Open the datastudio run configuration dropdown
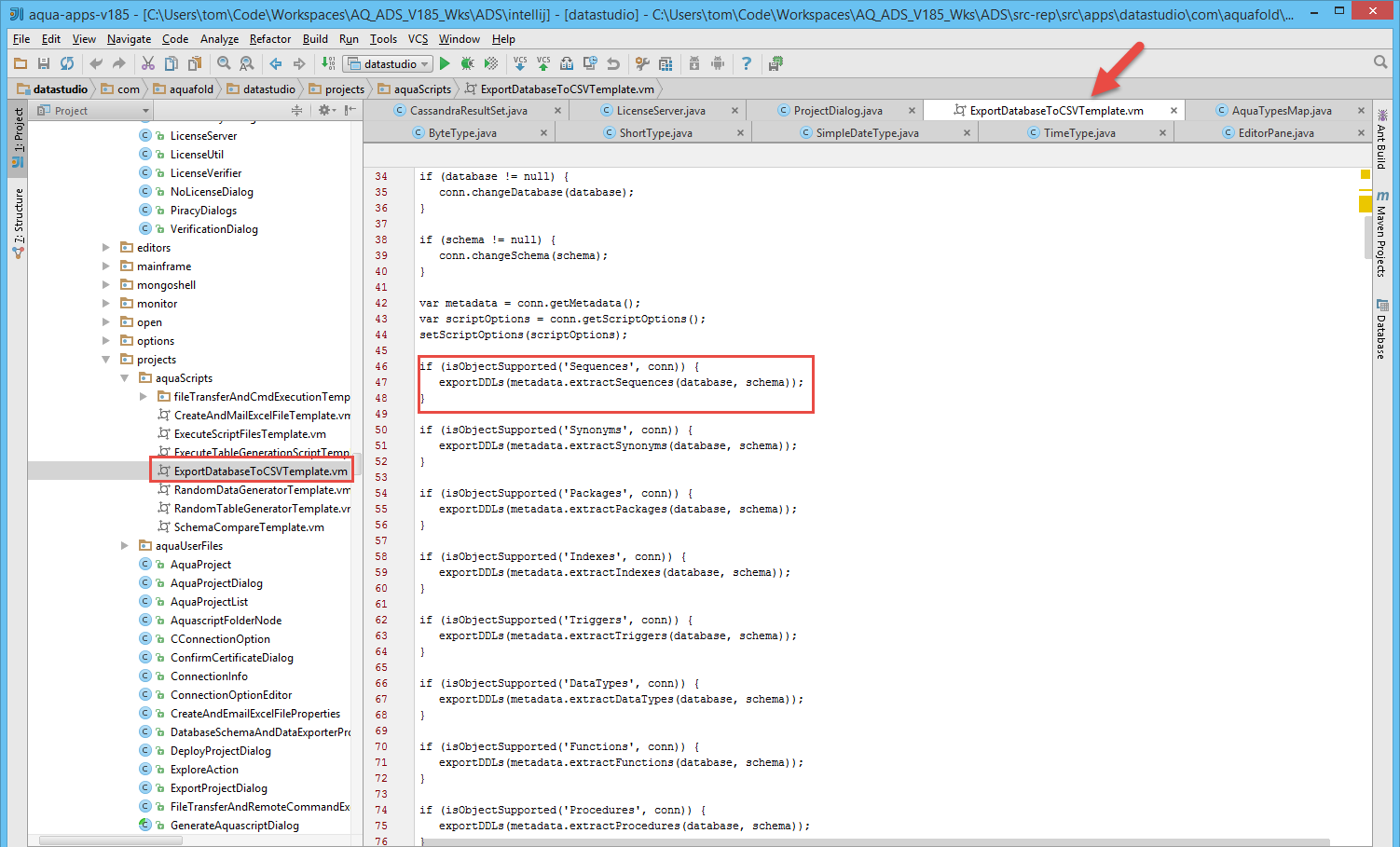 coord(388,63)
